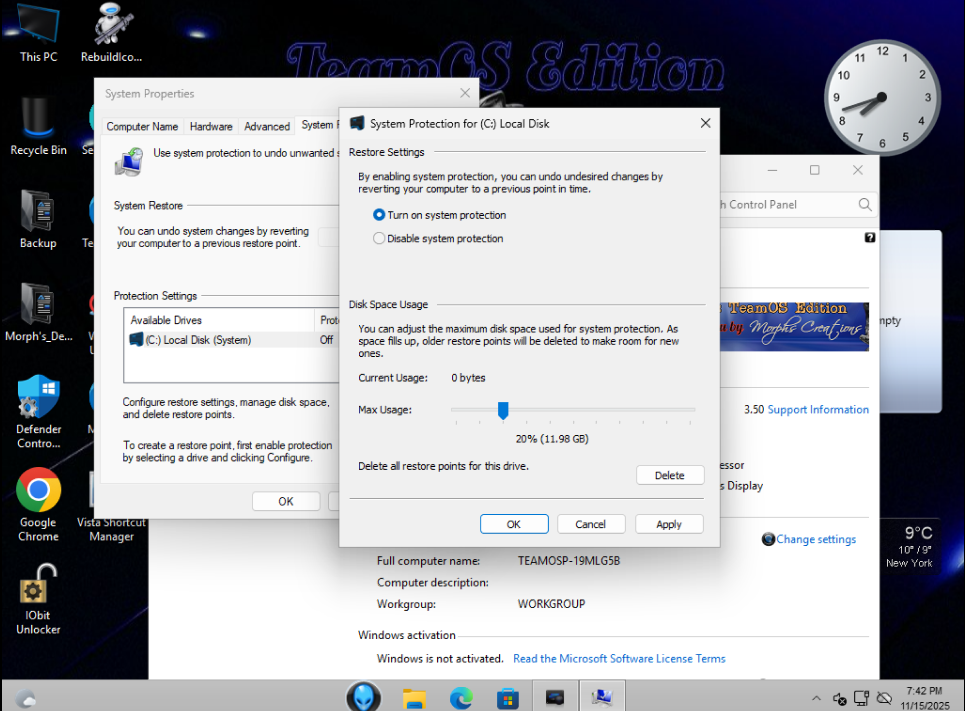Click the weather cloud icon on taskbar

pyautogui.click(x=25, y=698)
